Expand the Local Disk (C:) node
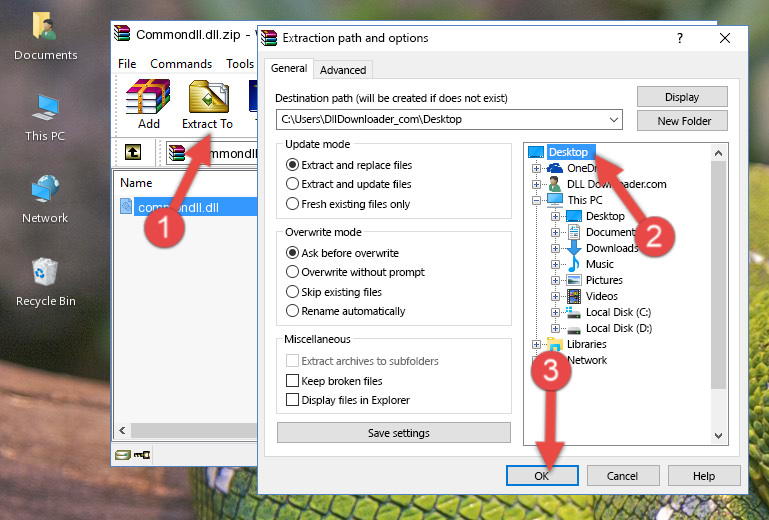 tap(555, 312)
